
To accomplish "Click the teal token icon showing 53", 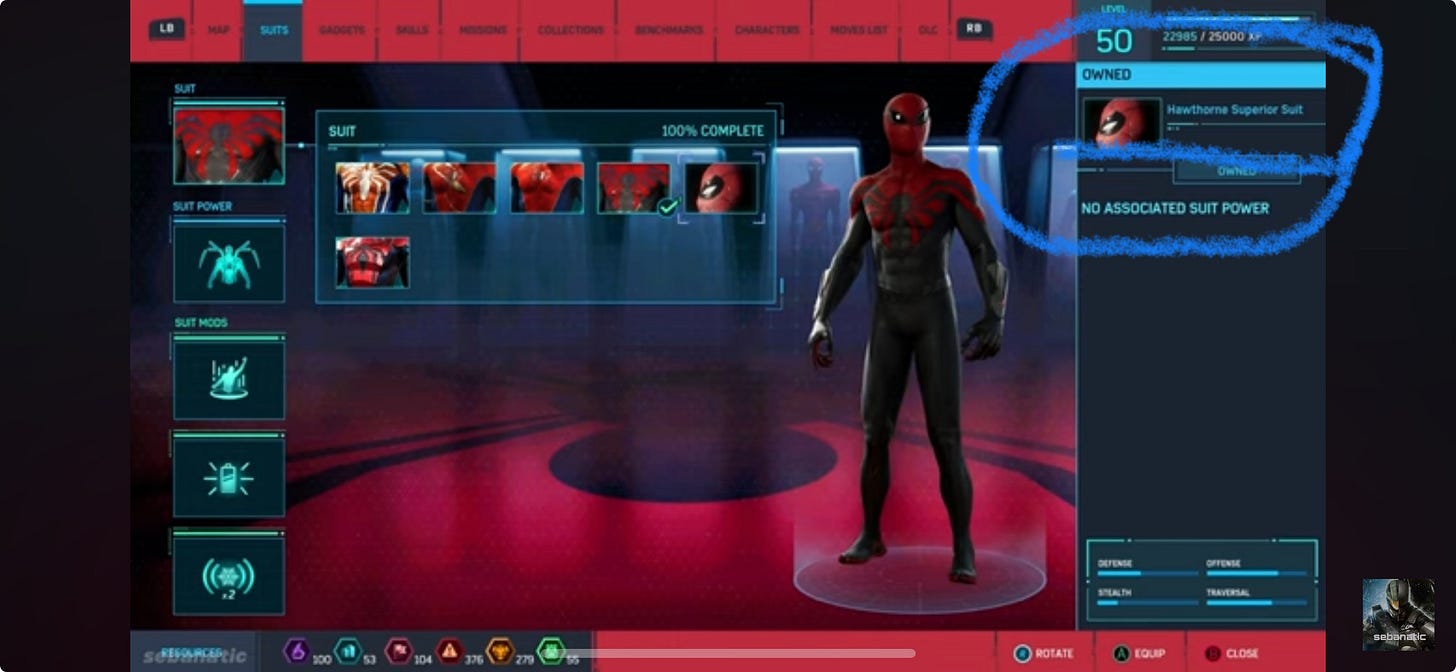I will (x=348, y=651).
